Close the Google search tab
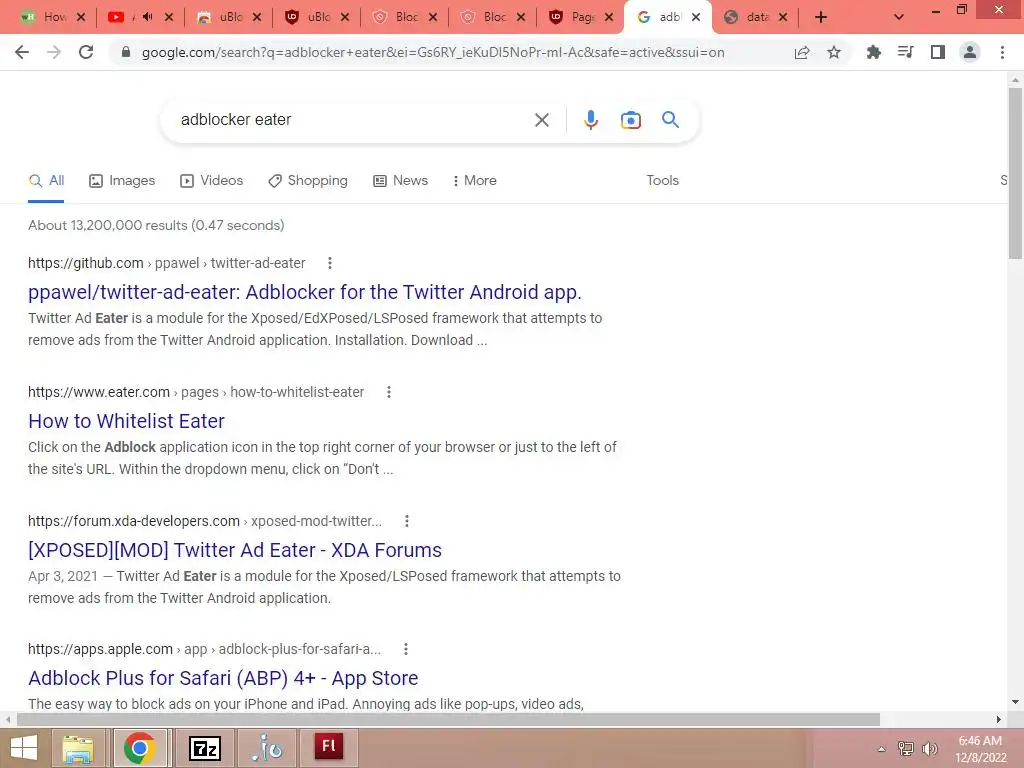The width and height of the screenshot is (1024, 768). (696, 17)
